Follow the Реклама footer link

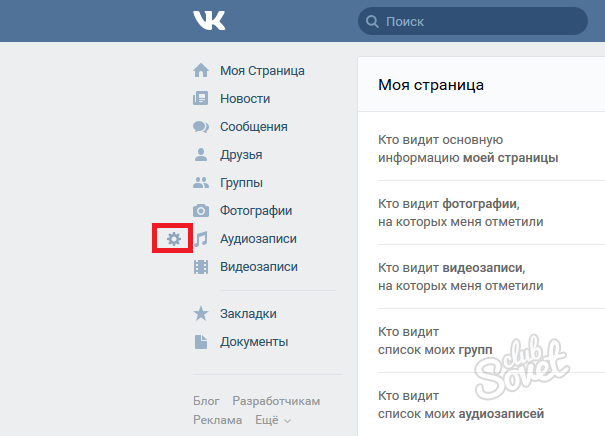click(x=218, y=420)
